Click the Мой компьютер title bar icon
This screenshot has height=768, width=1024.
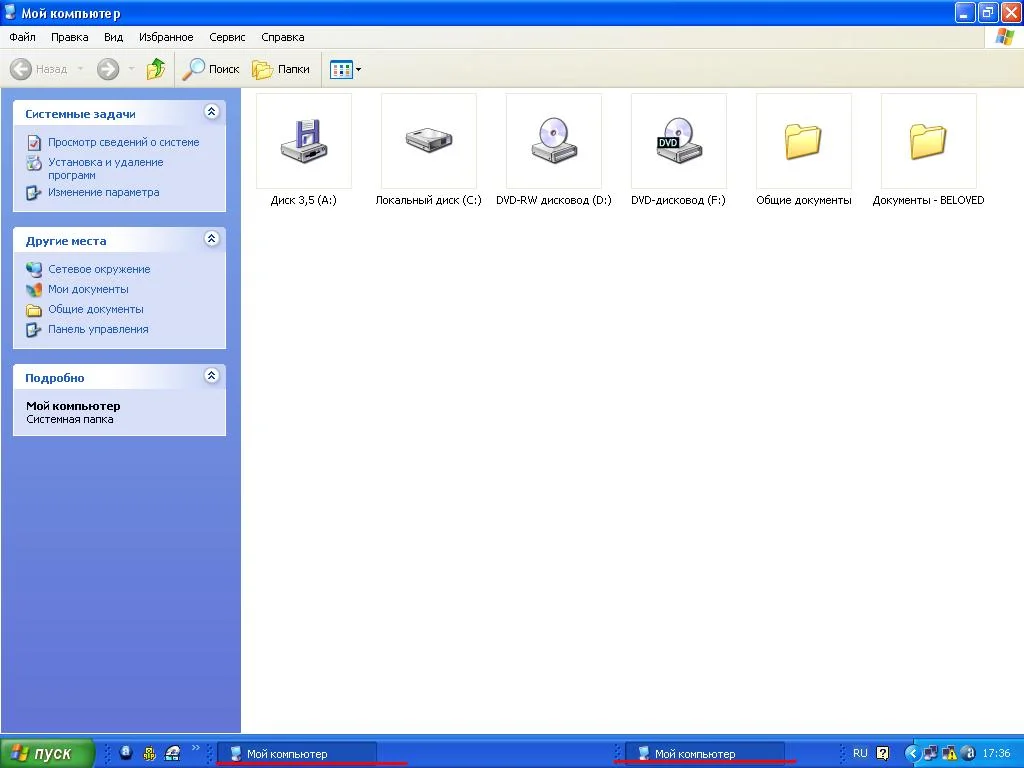pyautogui.click(x=10, y=12)
